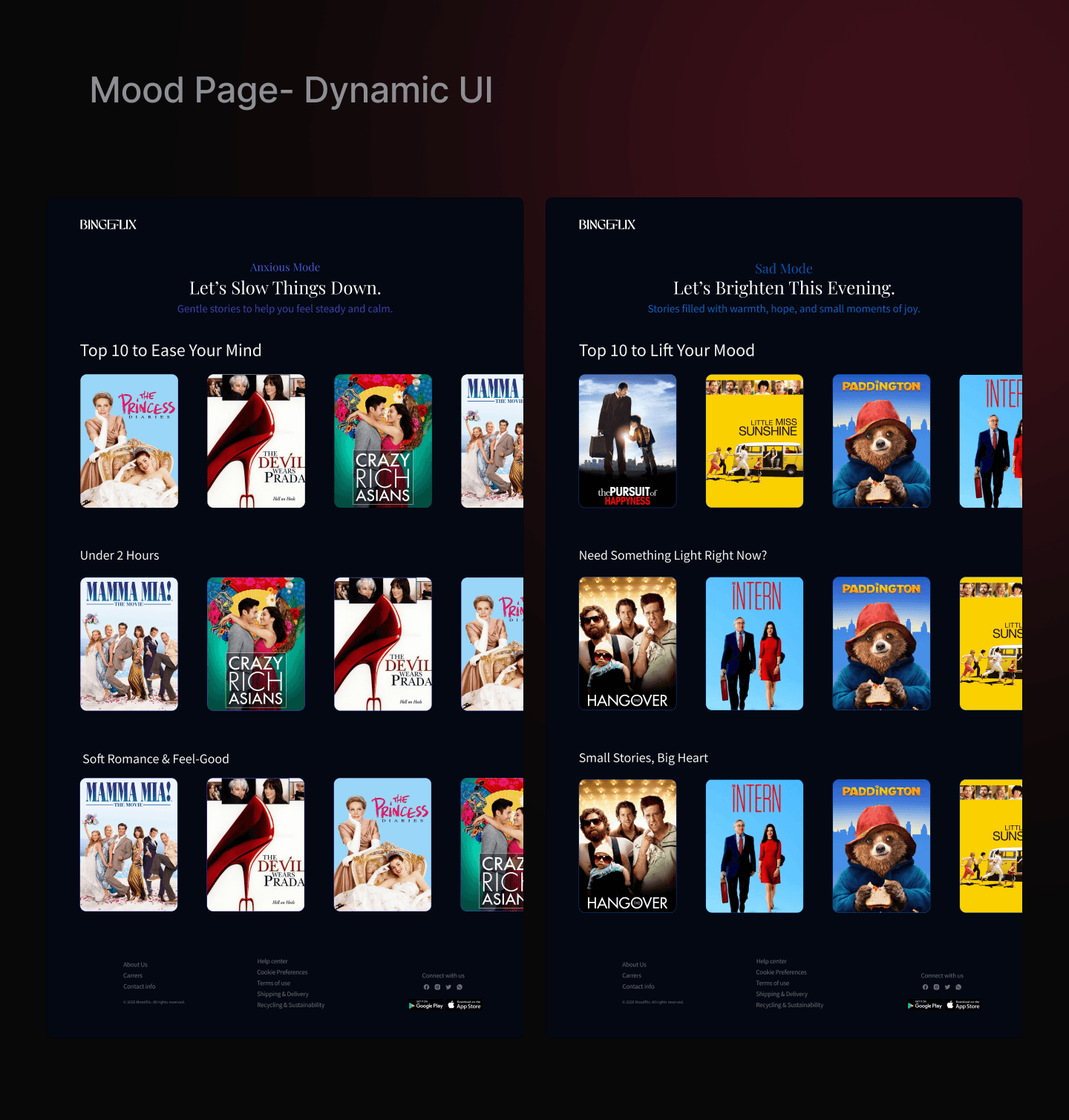The image size is (1069, 1120).
Task: Click 'Need Something Light Right Now?' heading
Action: pyautogui.click(x=673, y=555)
